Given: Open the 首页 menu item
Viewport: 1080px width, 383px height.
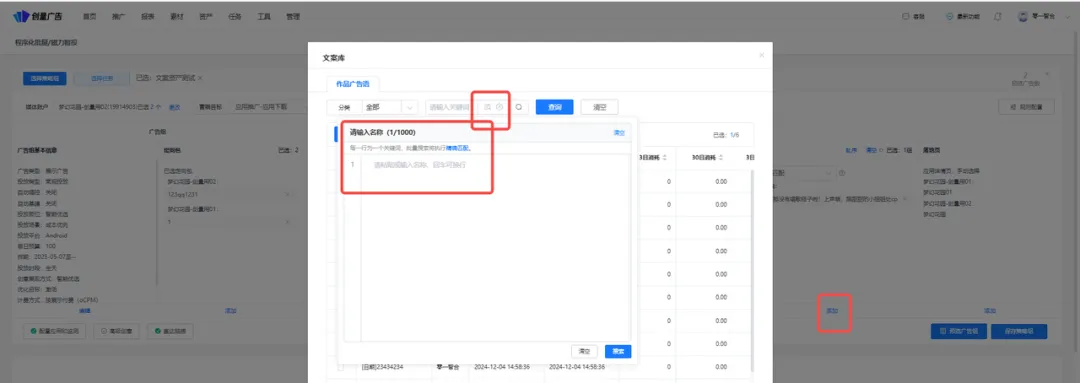Looking at the screenshot, I should click(90, 17).
